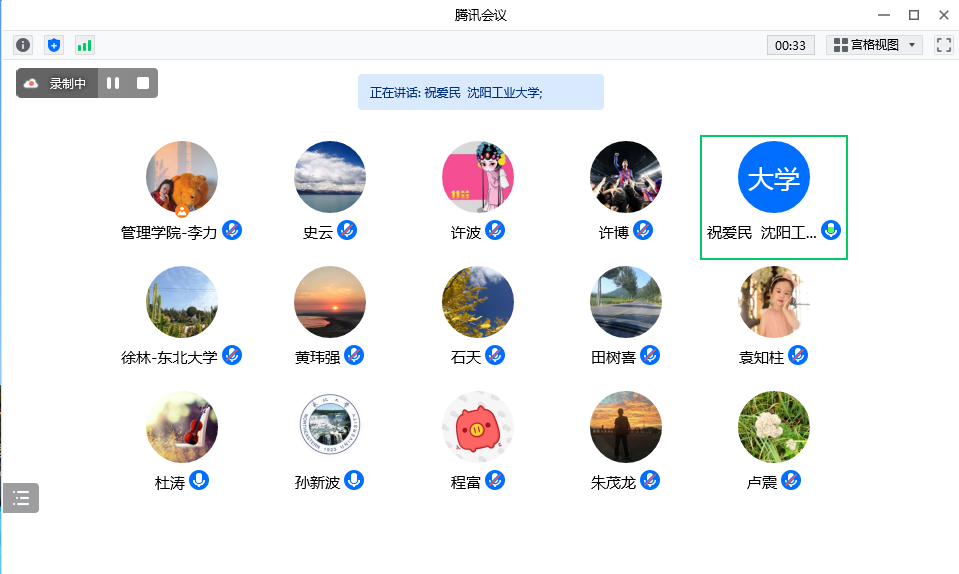Toggle the microphone icon next to 杜涛
The image size is (959, 574).
point(199,480)
